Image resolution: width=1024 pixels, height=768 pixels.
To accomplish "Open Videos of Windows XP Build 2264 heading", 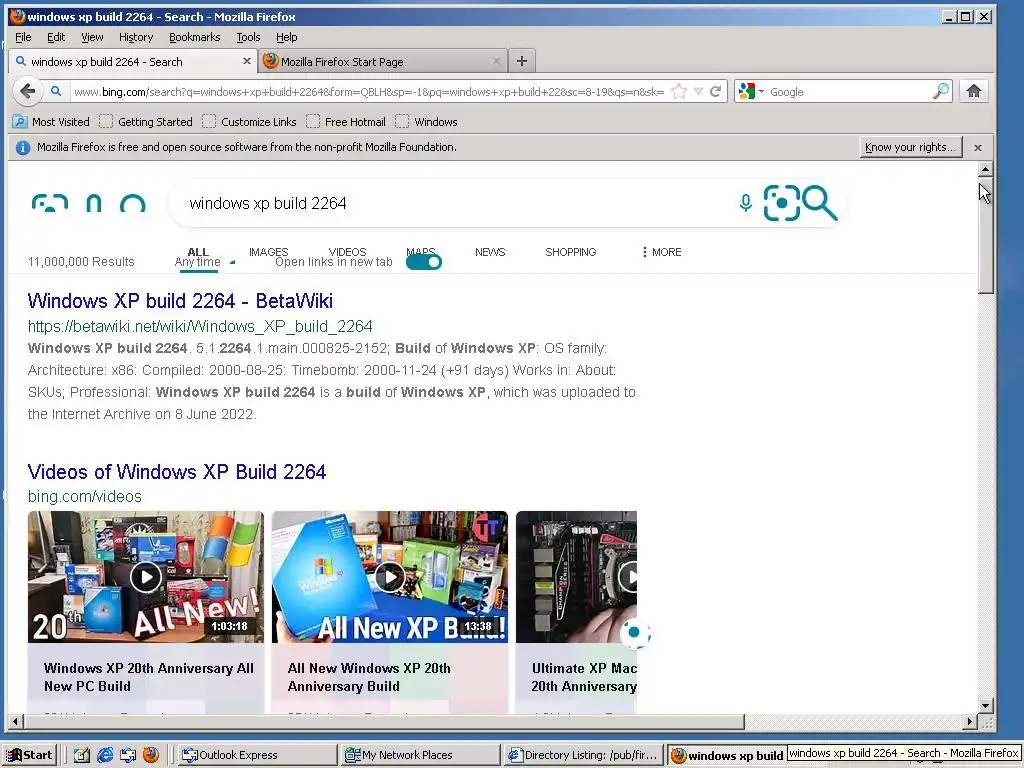I will pos(176,472).
